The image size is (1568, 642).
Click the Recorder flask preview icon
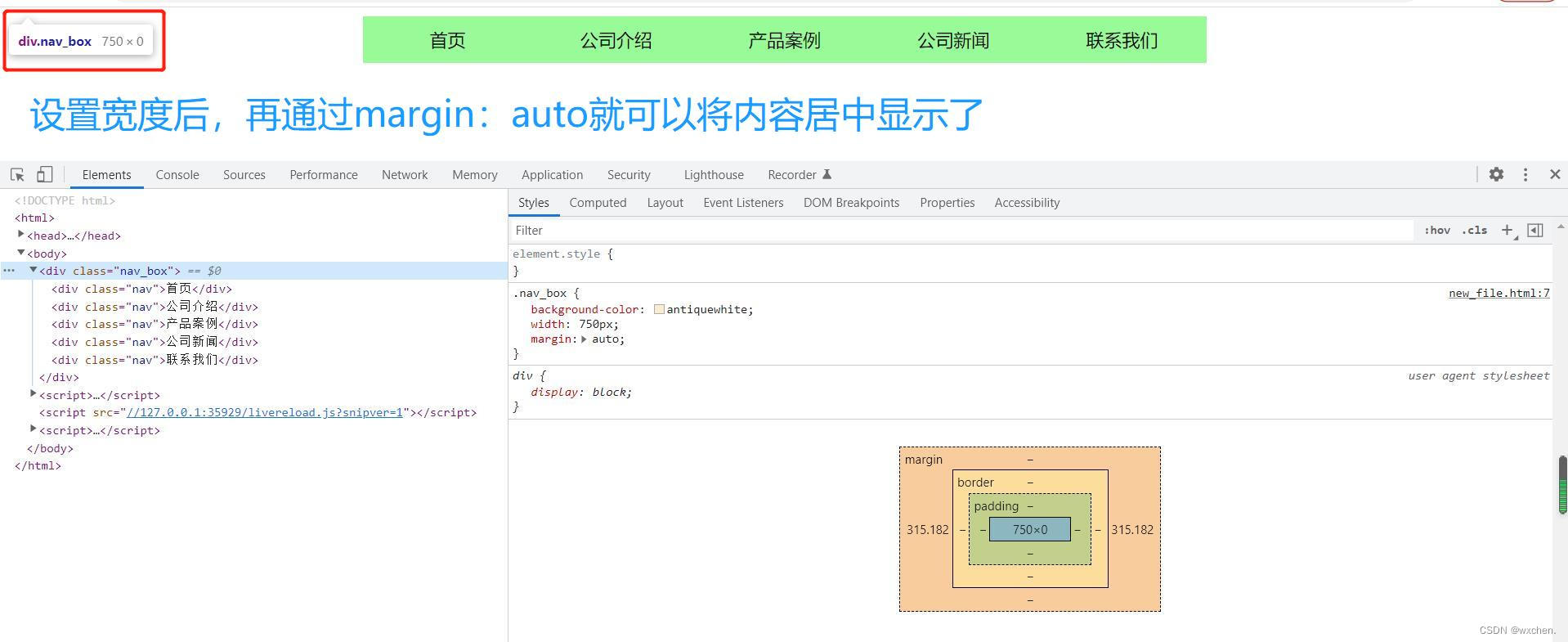point(827,174)
